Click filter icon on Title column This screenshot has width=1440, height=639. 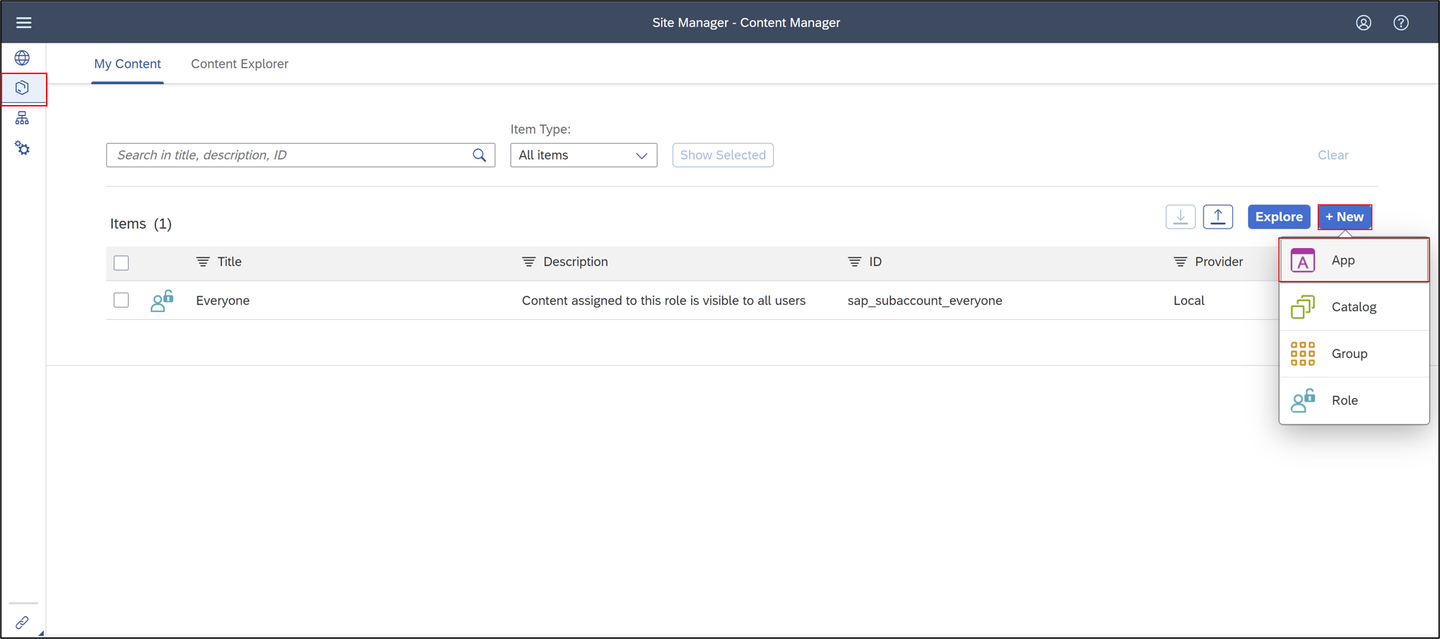[203, 262]
